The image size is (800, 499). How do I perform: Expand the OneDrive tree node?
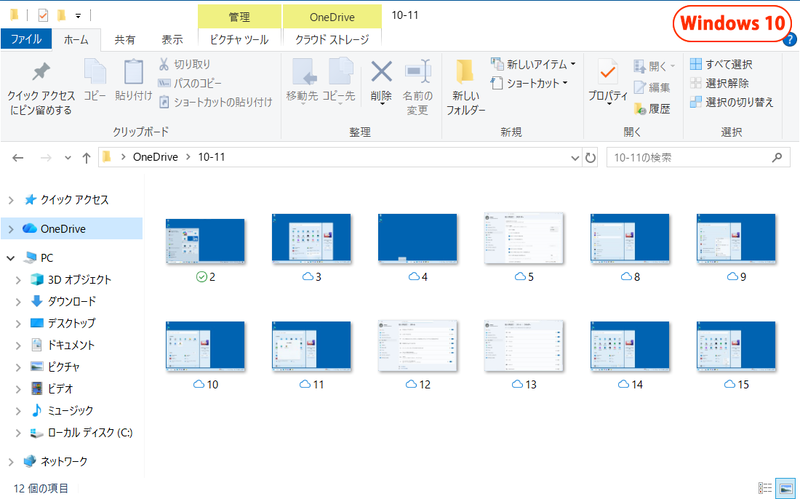[x=11, y=229]
